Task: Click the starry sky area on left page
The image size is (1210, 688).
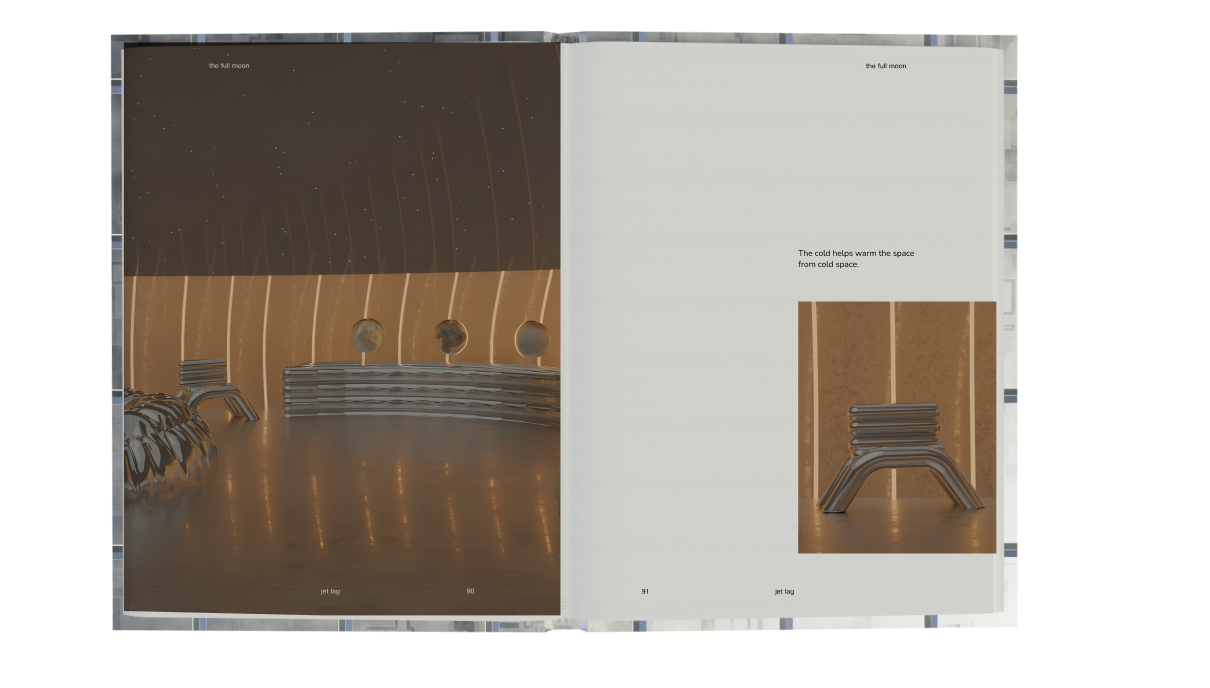Action: pos(330,150)
